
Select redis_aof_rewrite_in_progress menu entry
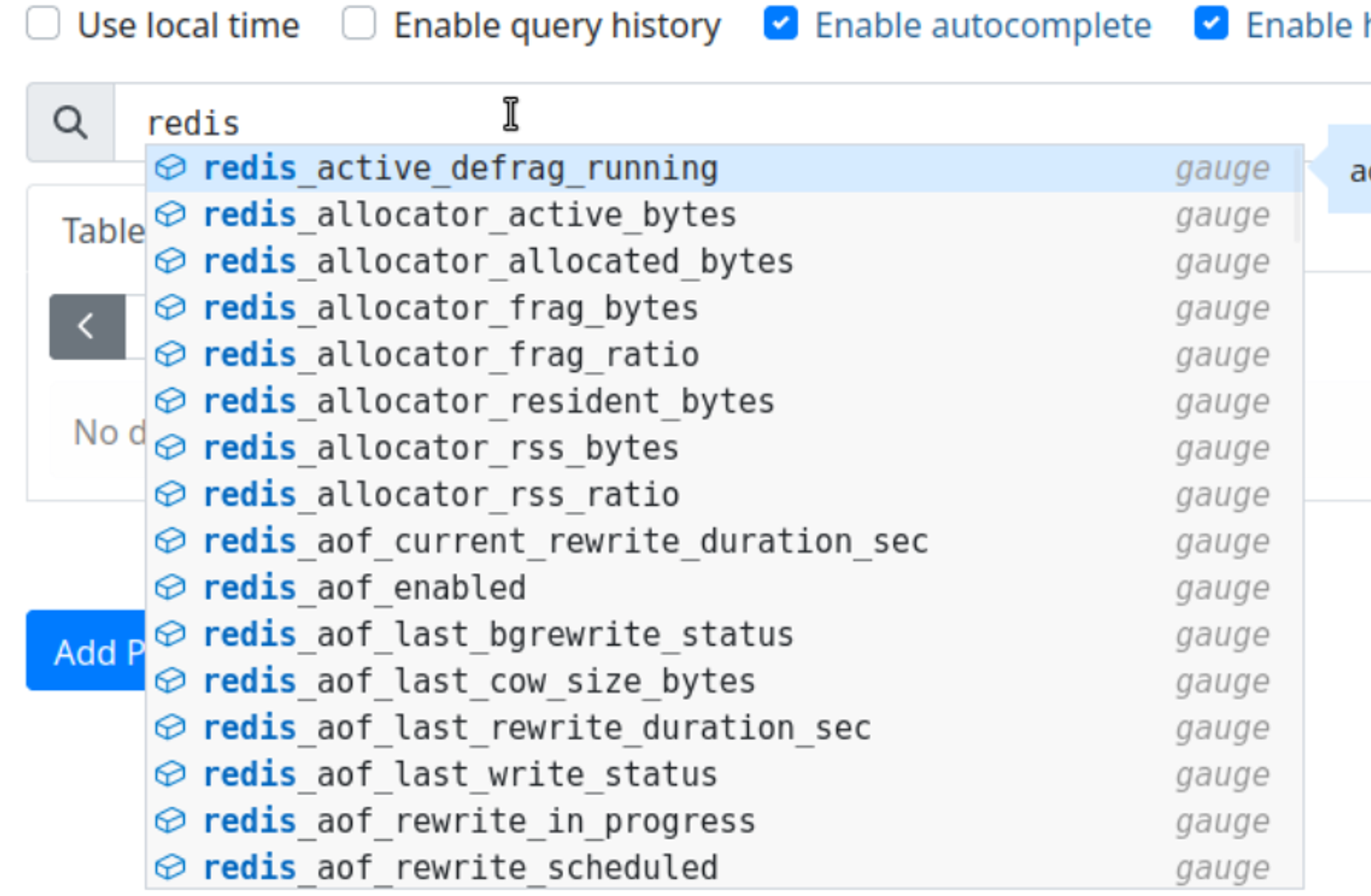coord(479,821)
